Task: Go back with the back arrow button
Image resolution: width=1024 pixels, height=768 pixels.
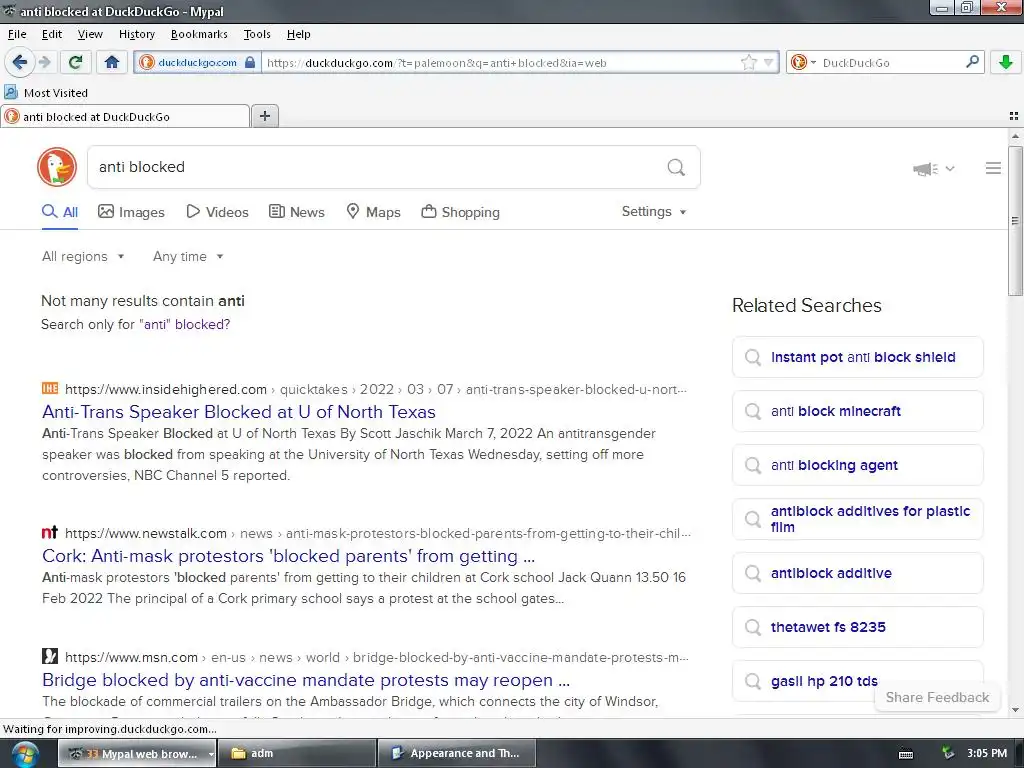Action: [x=20, y=63]
